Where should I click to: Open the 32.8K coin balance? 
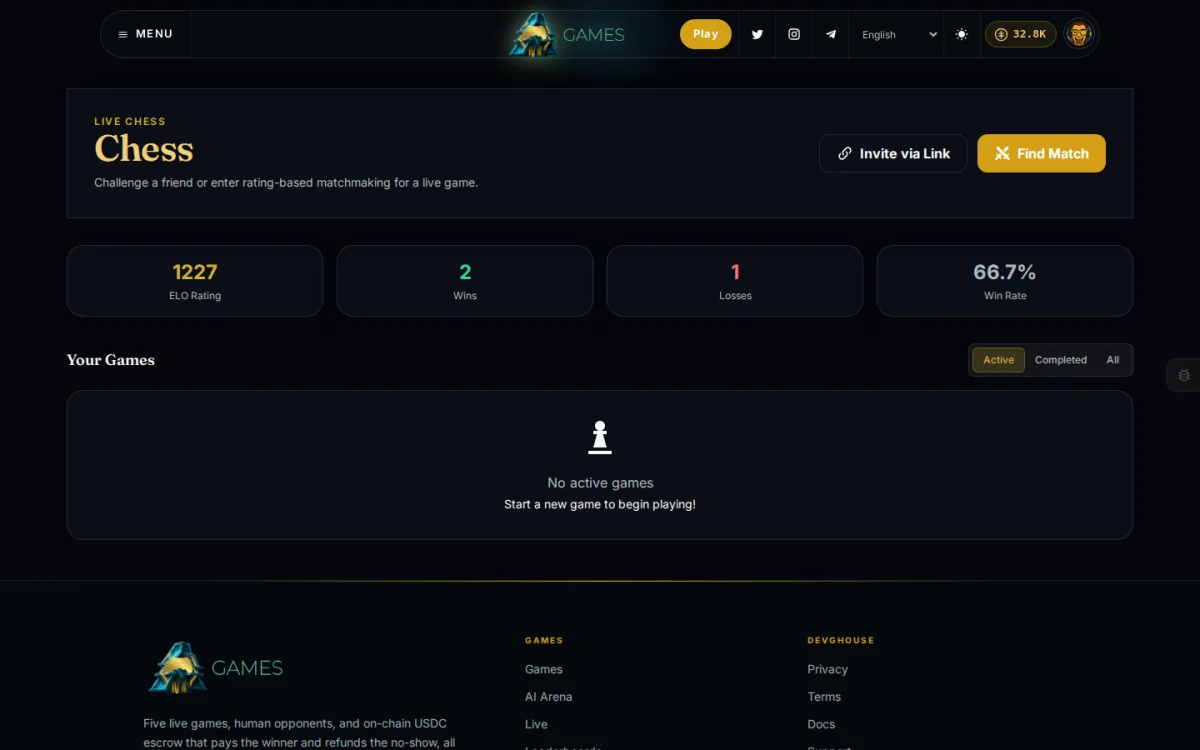pyautogui.click(x=1021, y=34)
